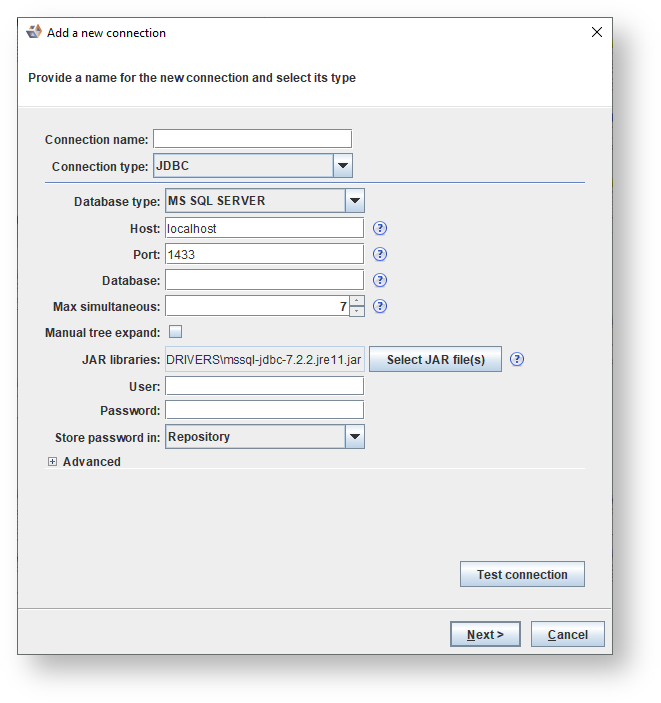Expand the Advanced section
This screenshot has width=661, height=703.
53,462
